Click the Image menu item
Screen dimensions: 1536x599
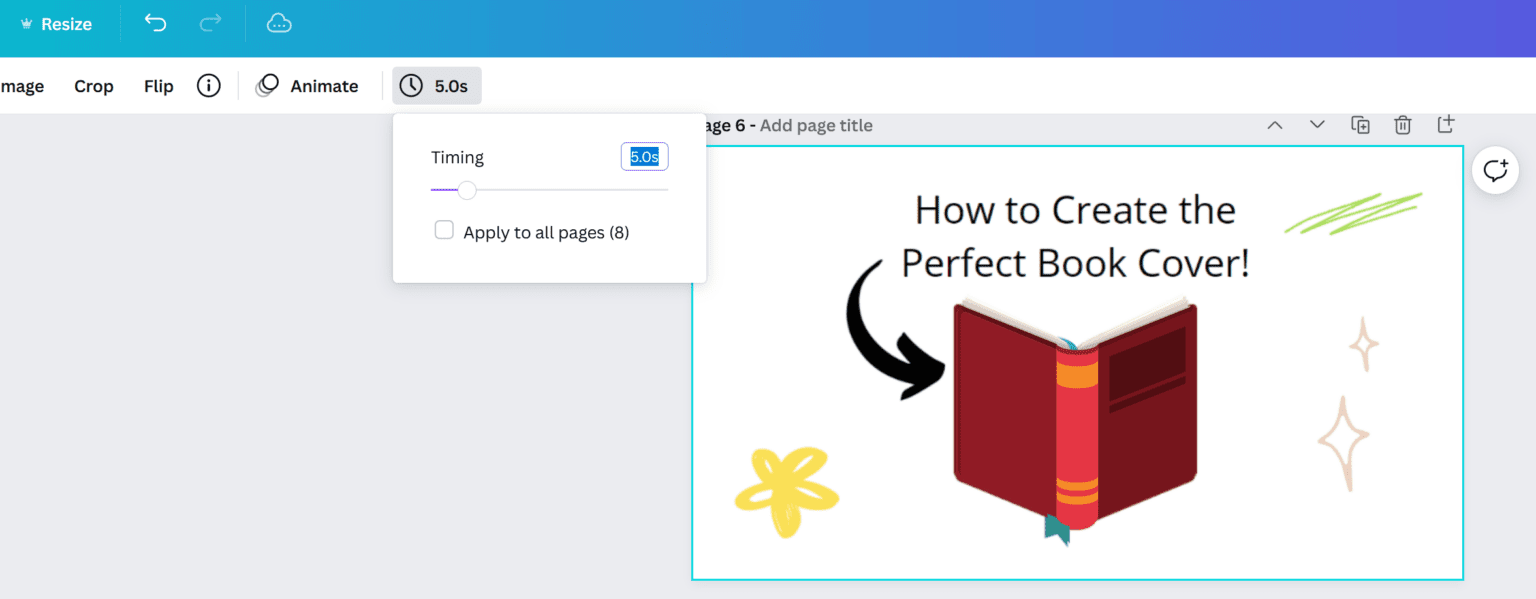tap(21, 86)
